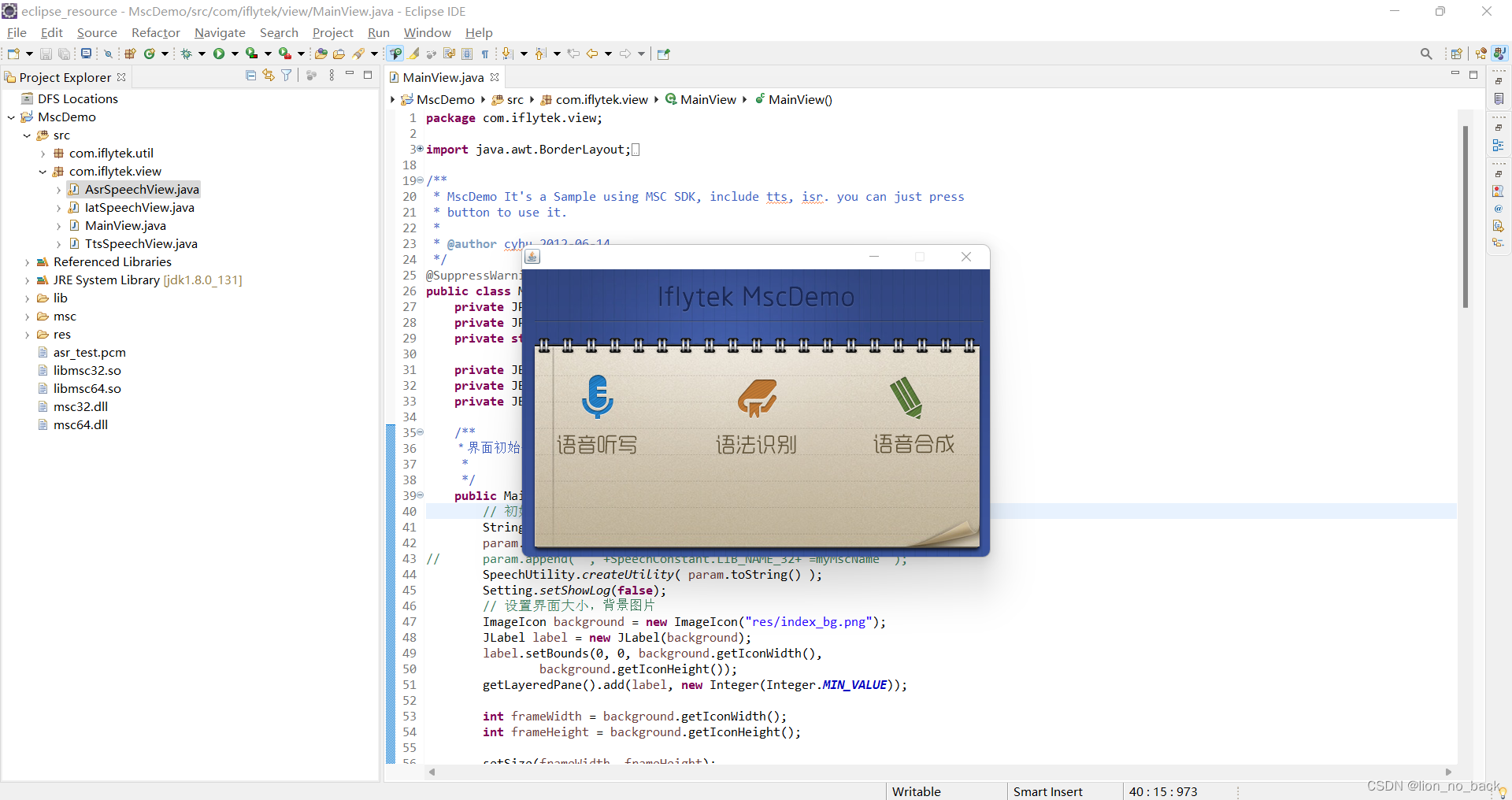Image resolution: width=1512 pixels, height=800 pixels.
Task: Click the Open Perspective icon
Action: click(1456, 54)
